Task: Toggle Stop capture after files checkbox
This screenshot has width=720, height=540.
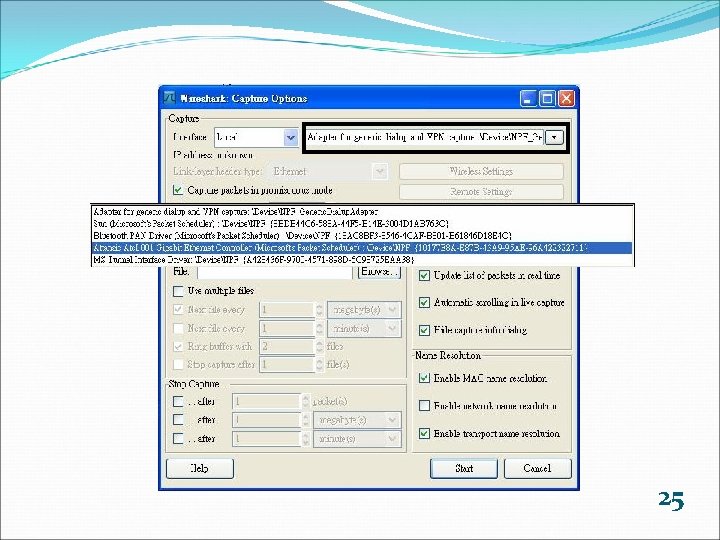Action: tap(178, 365)
